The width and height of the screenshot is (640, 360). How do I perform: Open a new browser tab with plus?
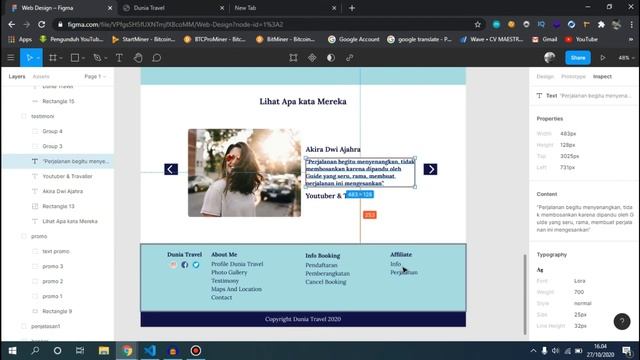tap(352, 8)
